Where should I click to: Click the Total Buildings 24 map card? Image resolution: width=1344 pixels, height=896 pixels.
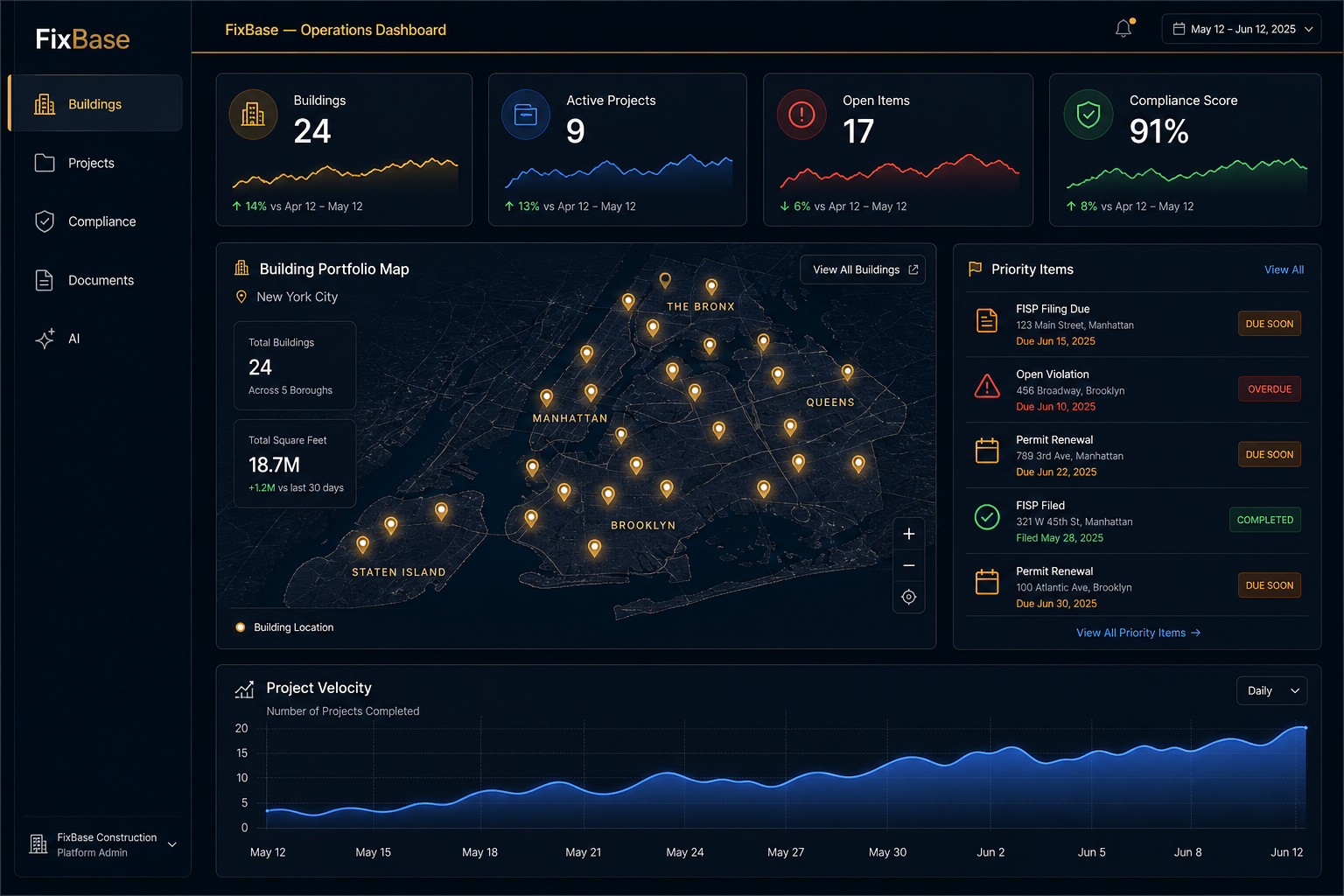(295, 366)
